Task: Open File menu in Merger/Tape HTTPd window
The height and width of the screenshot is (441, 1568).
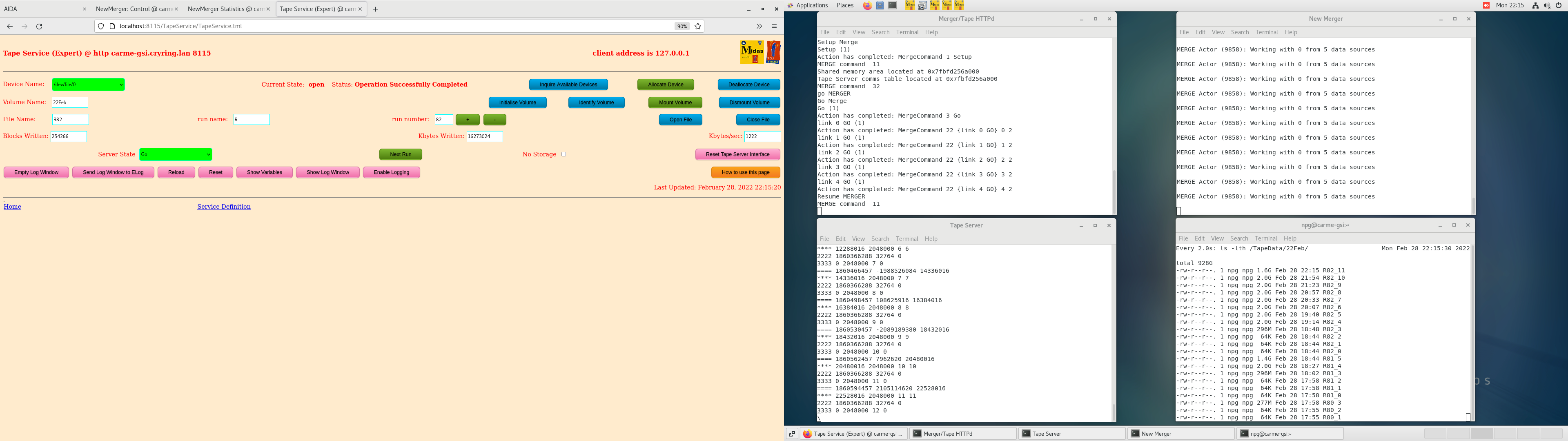Action: tap(825, 32)
